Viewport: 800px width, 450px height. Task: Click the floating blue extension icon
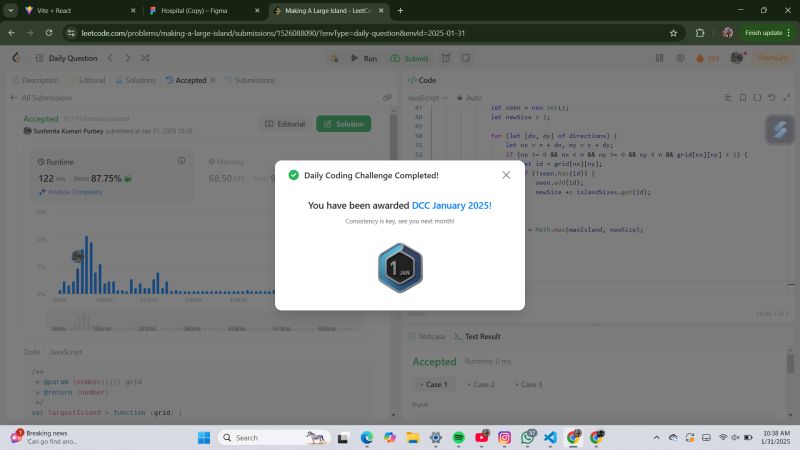(x=780, y=130)
